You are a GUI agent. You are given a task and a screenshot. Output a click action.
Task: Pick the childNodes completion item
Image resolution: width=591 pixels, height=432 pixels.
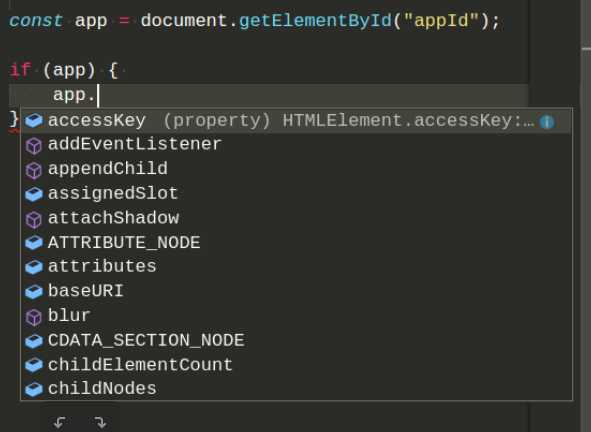pyautogui.click(x=296, y=389)
